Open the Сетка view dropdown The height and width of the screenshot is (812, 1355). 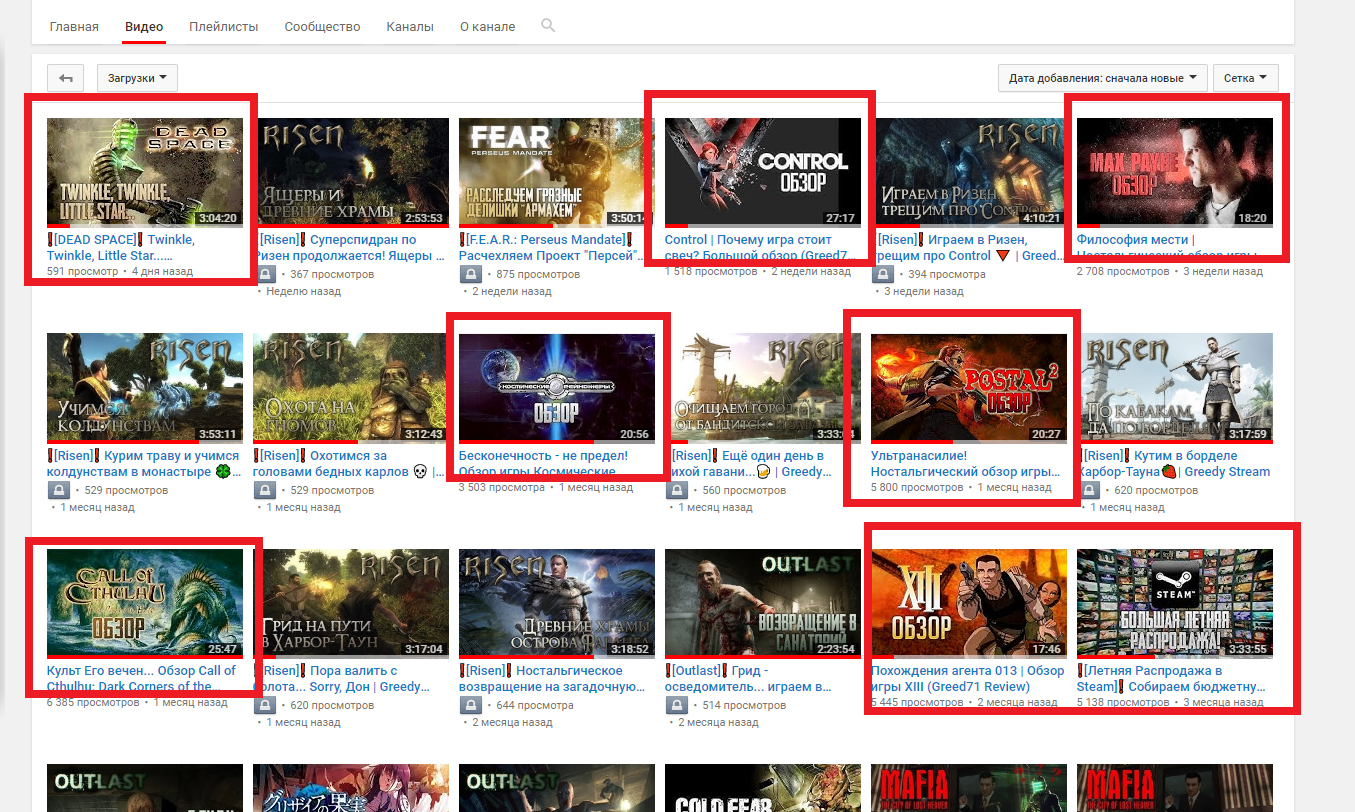(1245, 78)
